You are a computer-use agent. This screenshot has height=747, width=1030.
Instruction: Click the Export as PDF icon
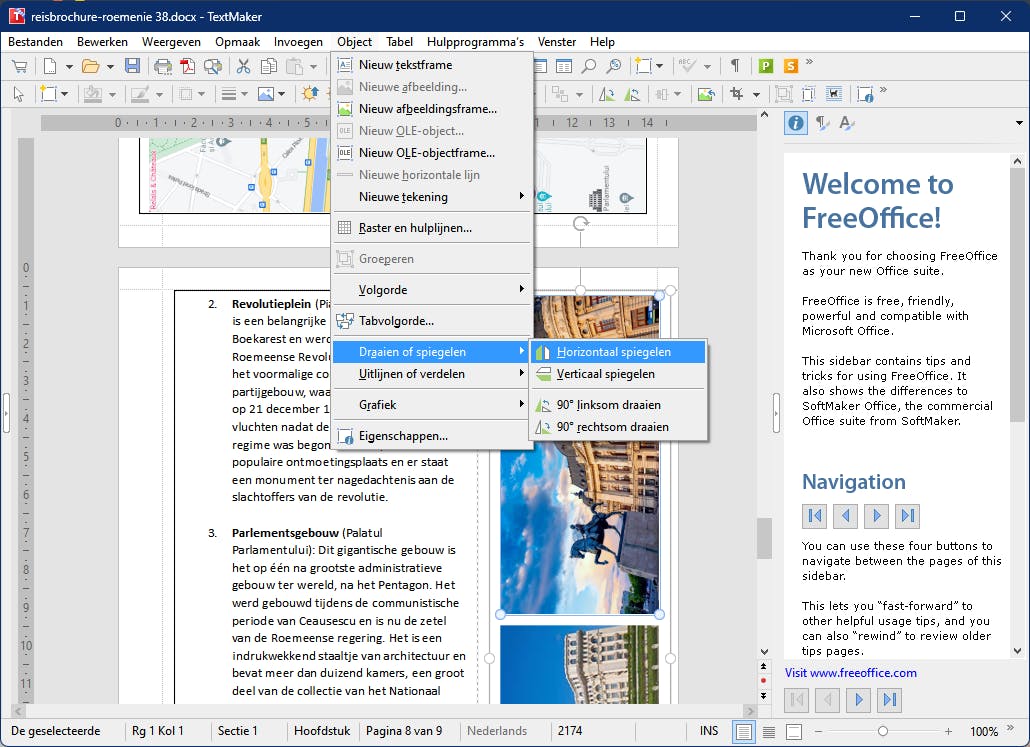[187, 66]
